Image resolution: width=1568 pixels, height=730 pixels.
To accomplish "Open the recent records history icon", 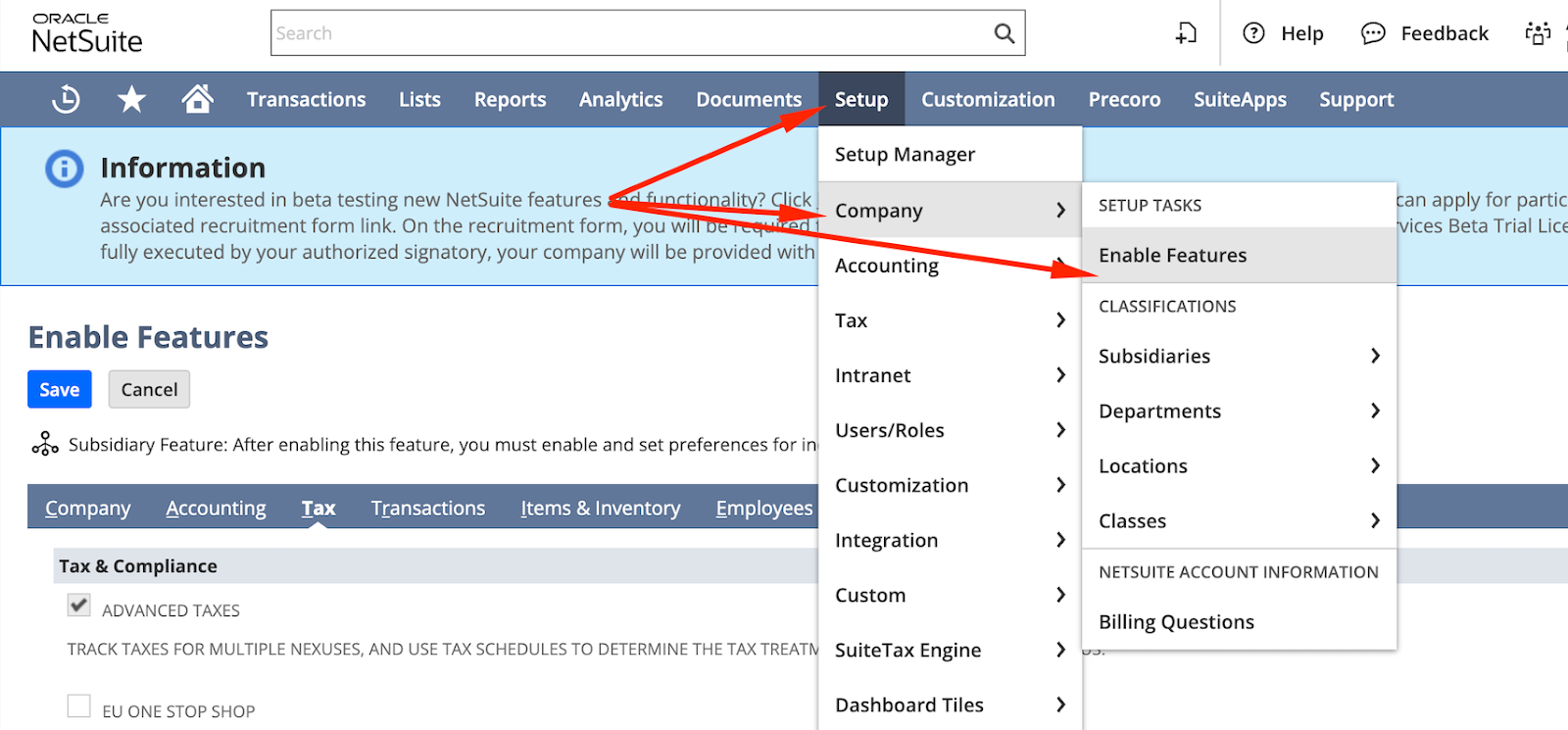I will [x=66, y=99].
